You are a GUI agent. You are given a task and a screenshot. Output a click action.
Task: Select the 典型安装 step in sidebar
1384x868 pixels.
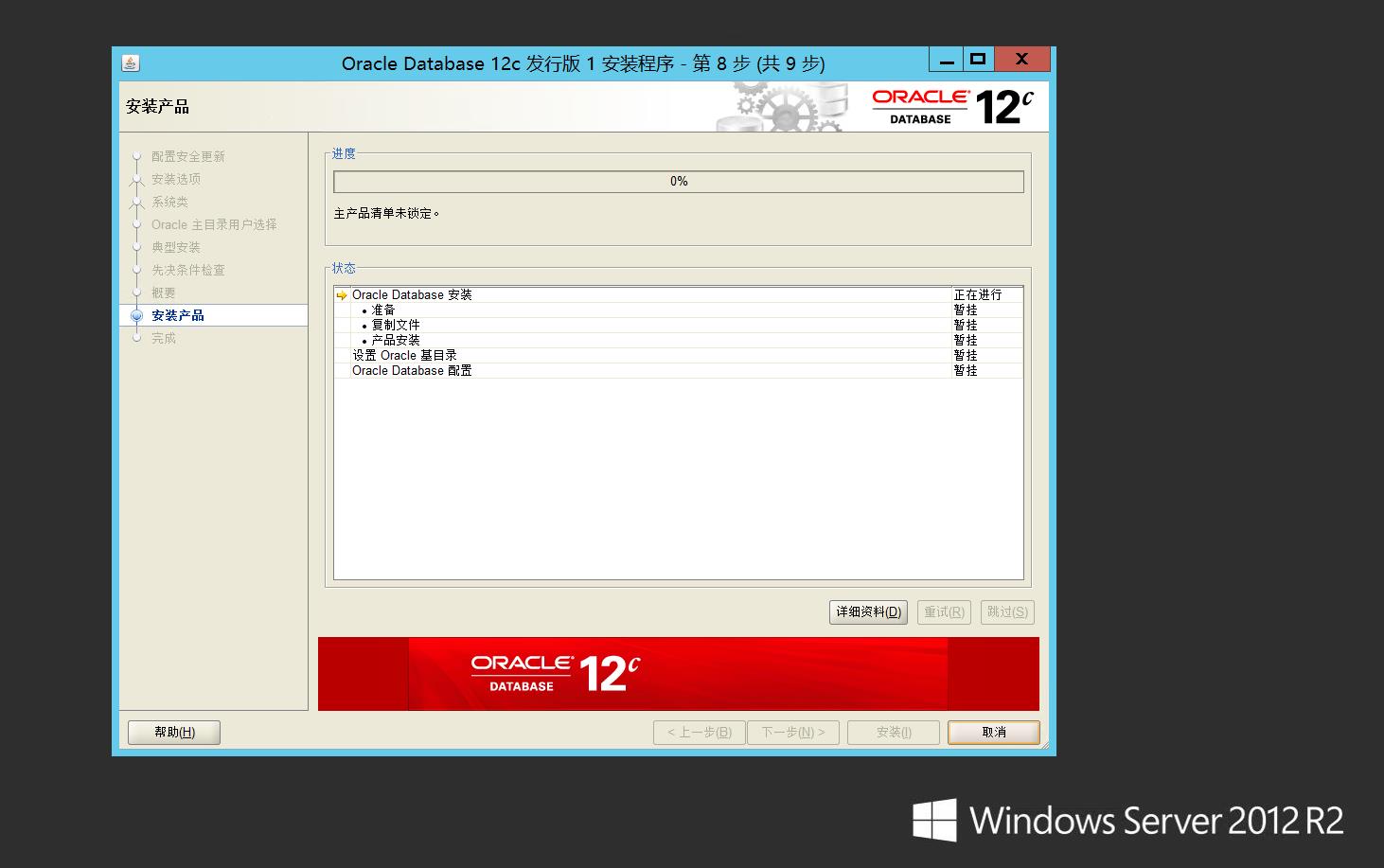pos(176,247)
